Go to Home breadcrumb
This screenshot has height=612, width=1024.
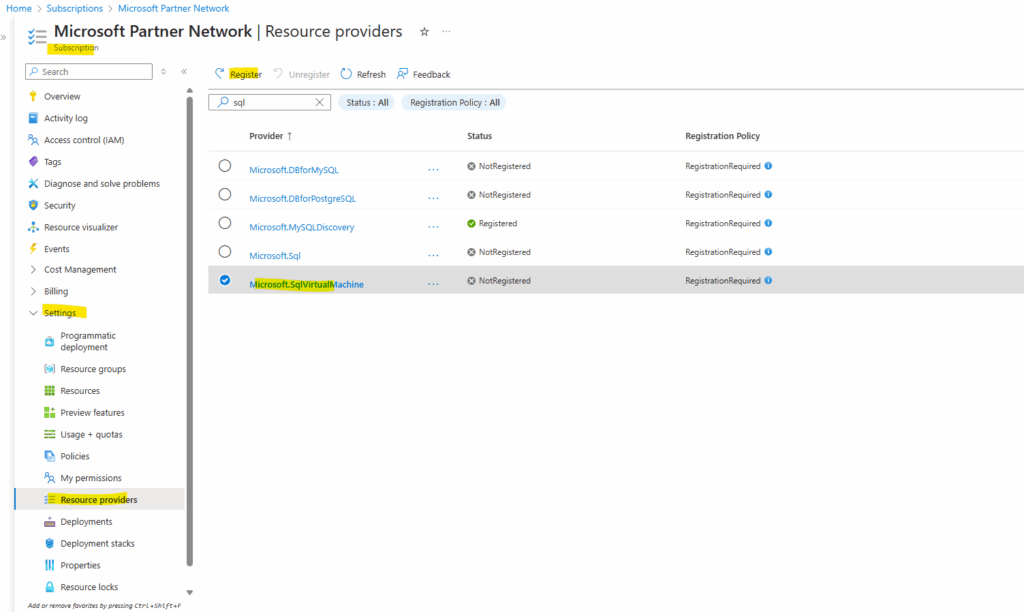tap(19, 8)
